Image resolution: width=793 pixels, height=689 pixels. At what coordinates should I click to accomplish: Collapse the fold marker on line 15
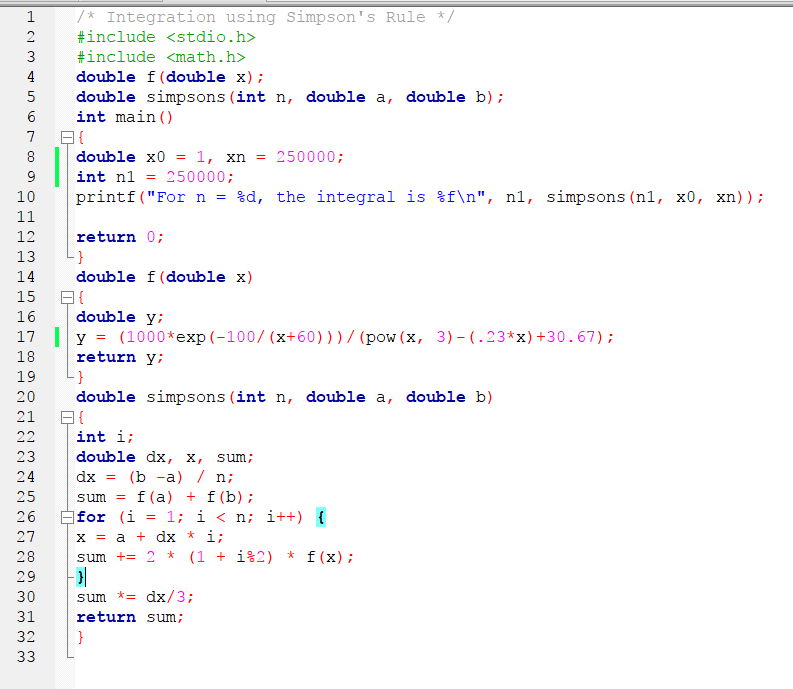point(66,297)
